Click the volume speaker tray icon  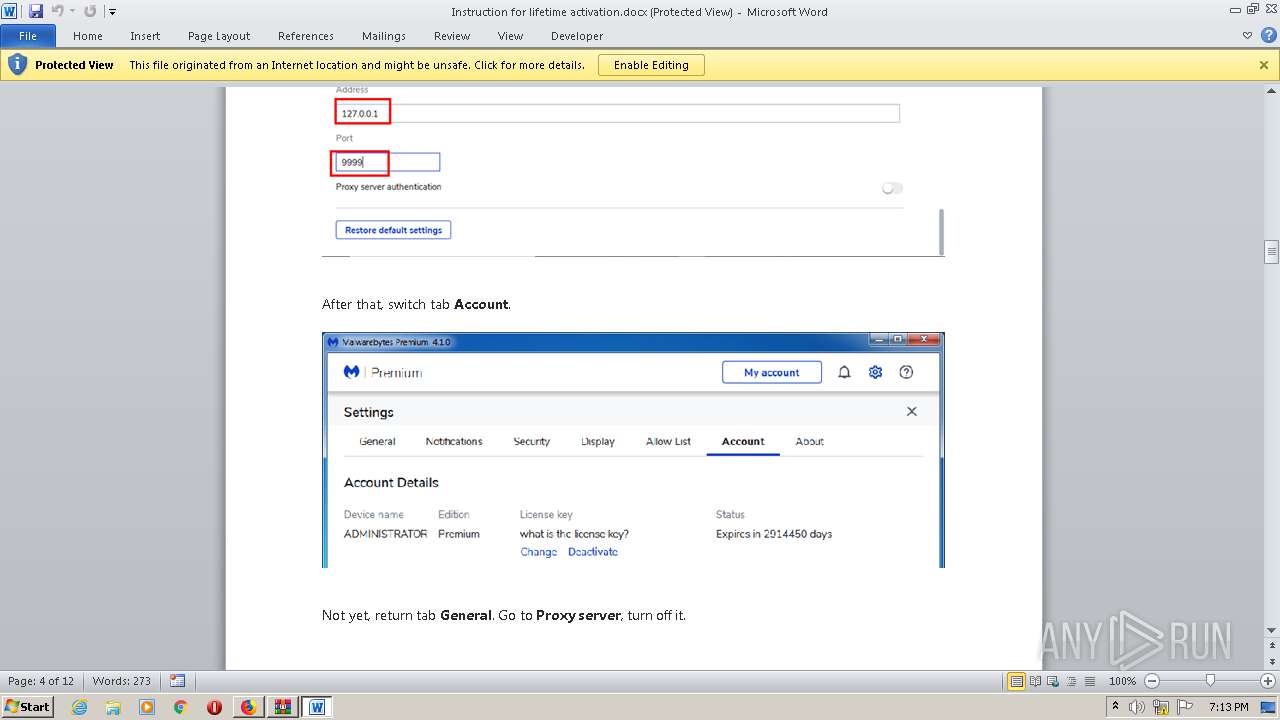click(1138, 707)
